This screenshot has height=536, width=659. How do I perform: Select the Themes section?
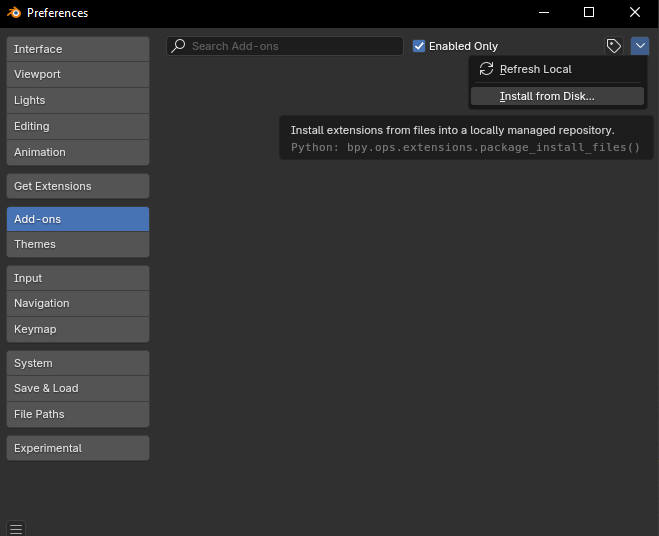coord(78,244)
